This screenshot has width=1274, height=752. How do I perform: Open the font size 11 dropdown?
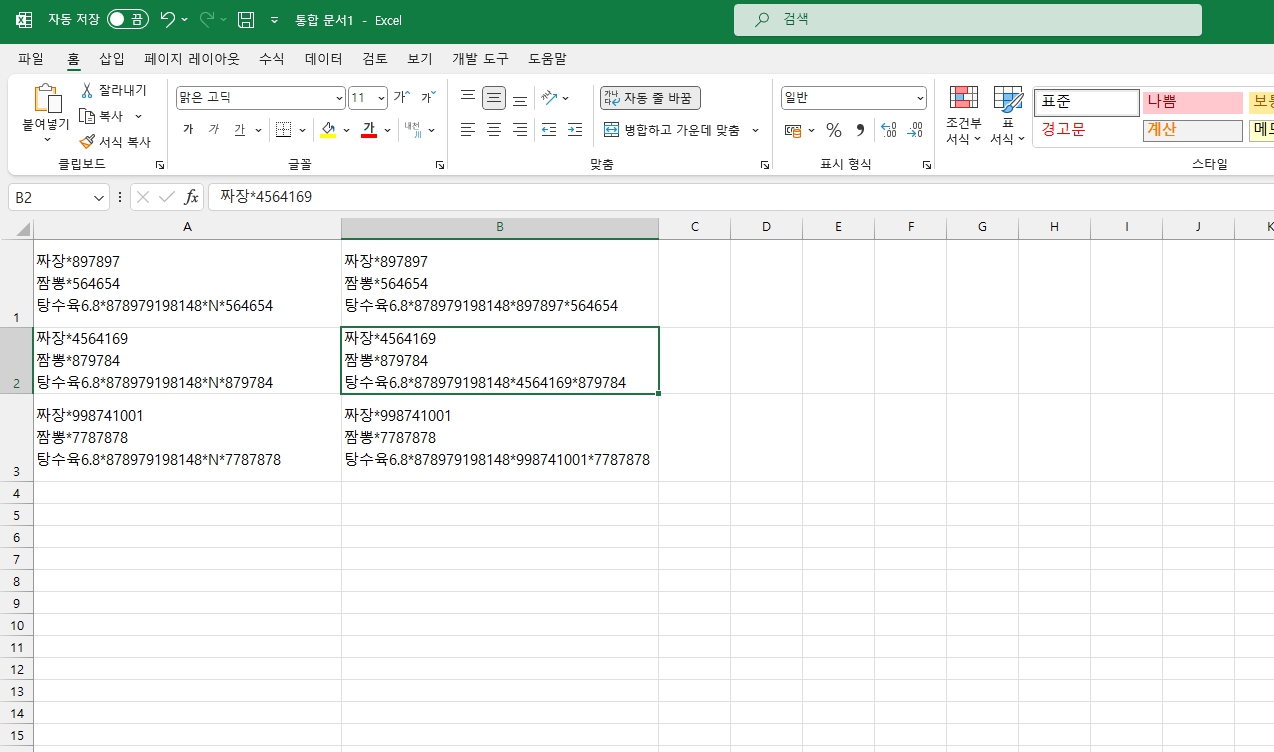pyautogui.click(x=381, y=98)
